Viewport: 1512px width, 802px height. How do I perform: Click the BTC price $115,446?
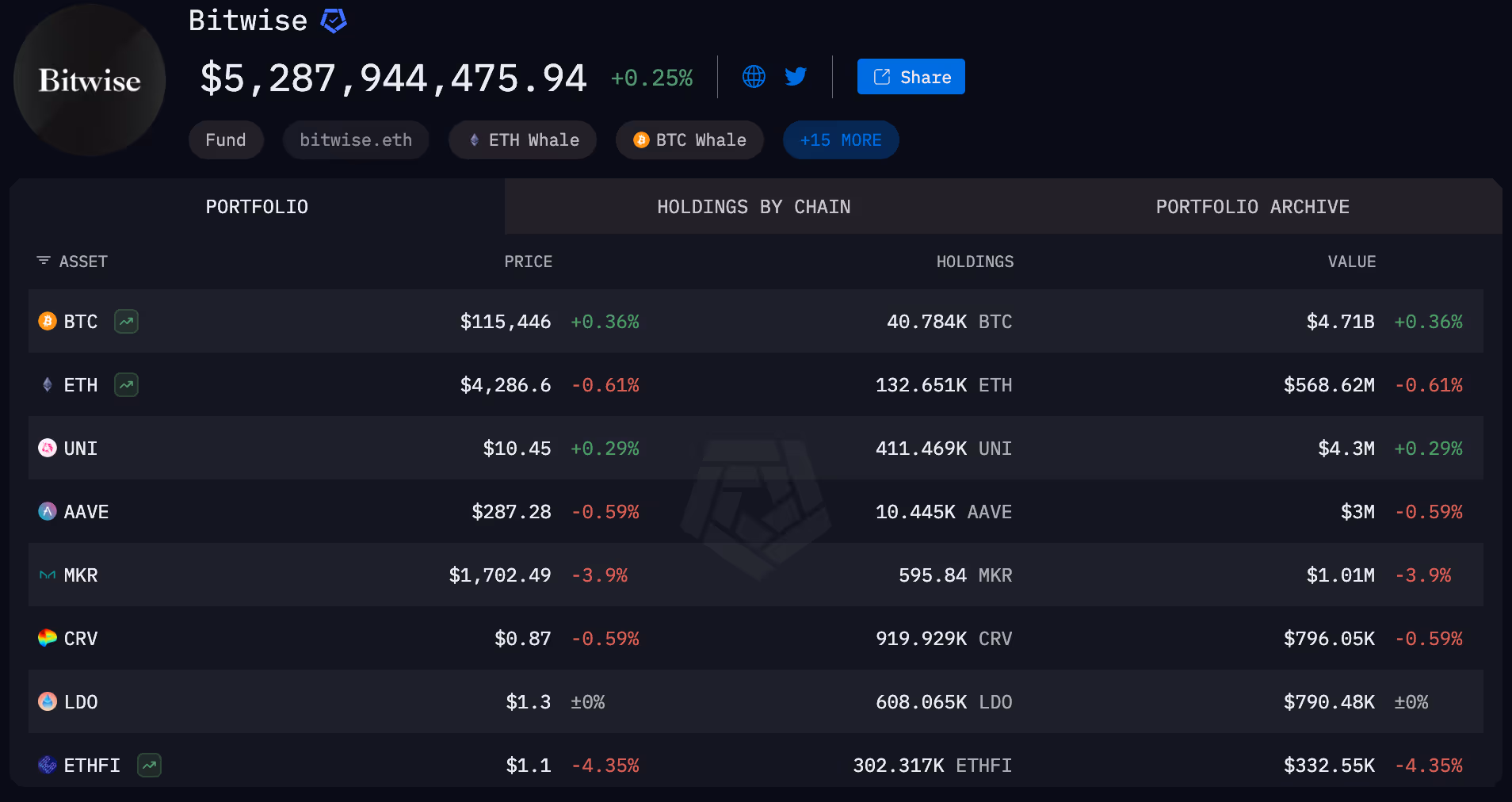pyautogui.click(x=506, y=322)
